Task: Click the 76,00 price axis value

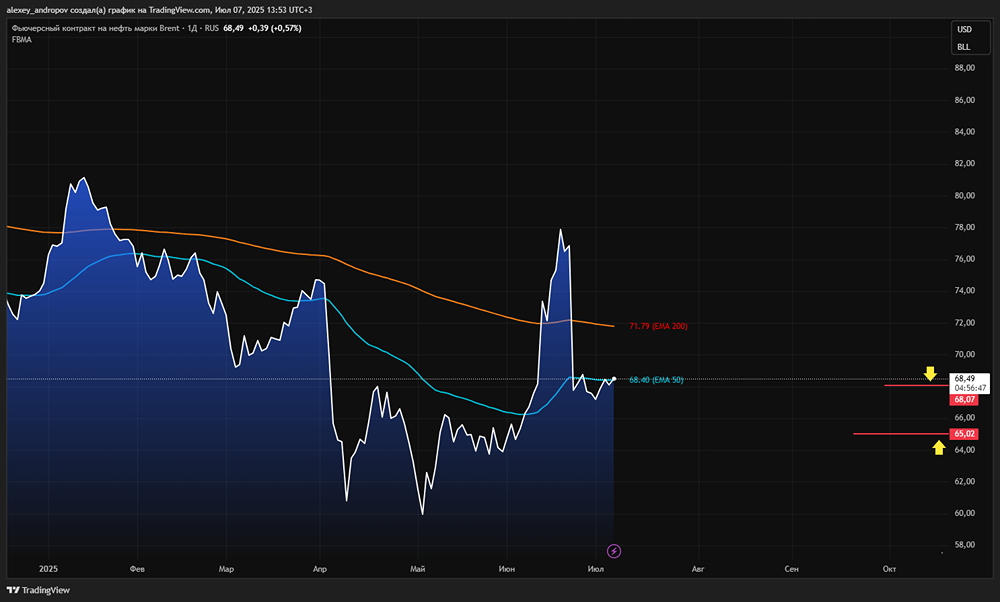Action: [964, 259]
